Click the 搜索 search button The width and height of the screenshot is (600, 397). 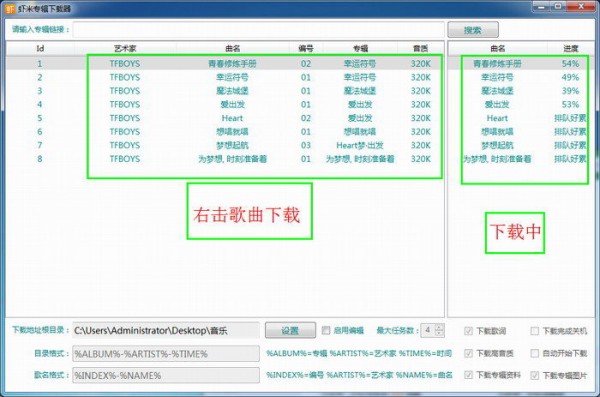coord(473,30)
